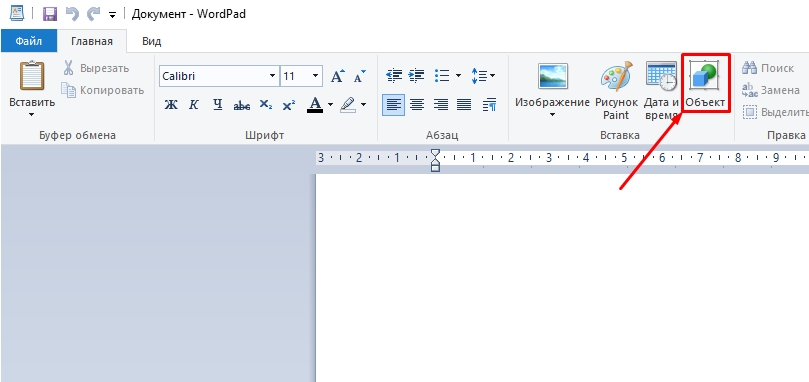Apply the text highlight color
The image size is (809, 382).
tap(348, 105)
